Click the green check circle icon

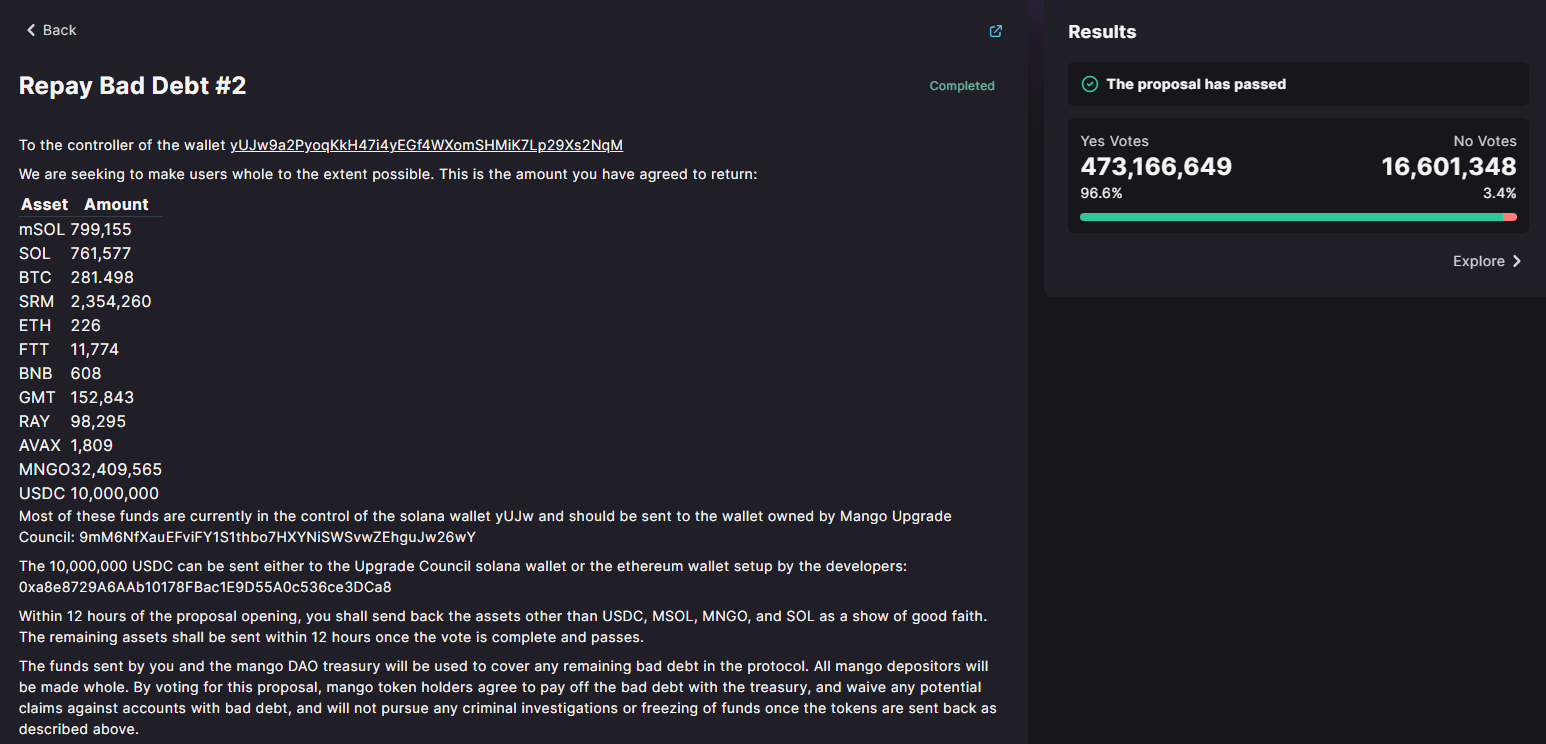point(1090,84)
